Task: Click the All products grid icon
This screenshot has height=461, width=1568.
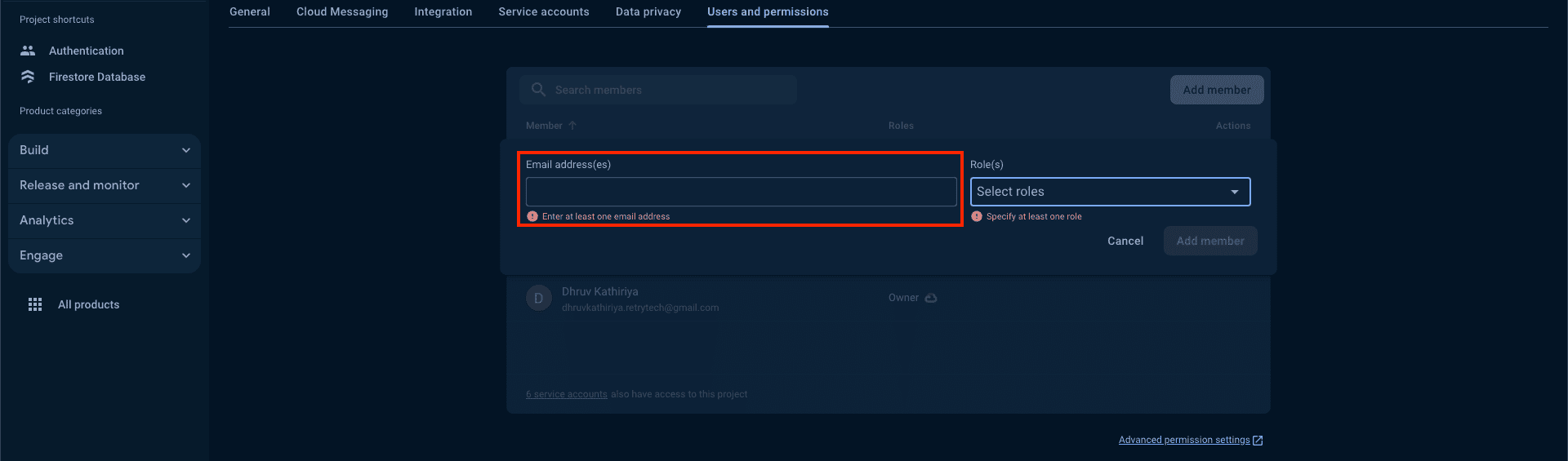Action: pyautogui.click(x=35, y=304)
